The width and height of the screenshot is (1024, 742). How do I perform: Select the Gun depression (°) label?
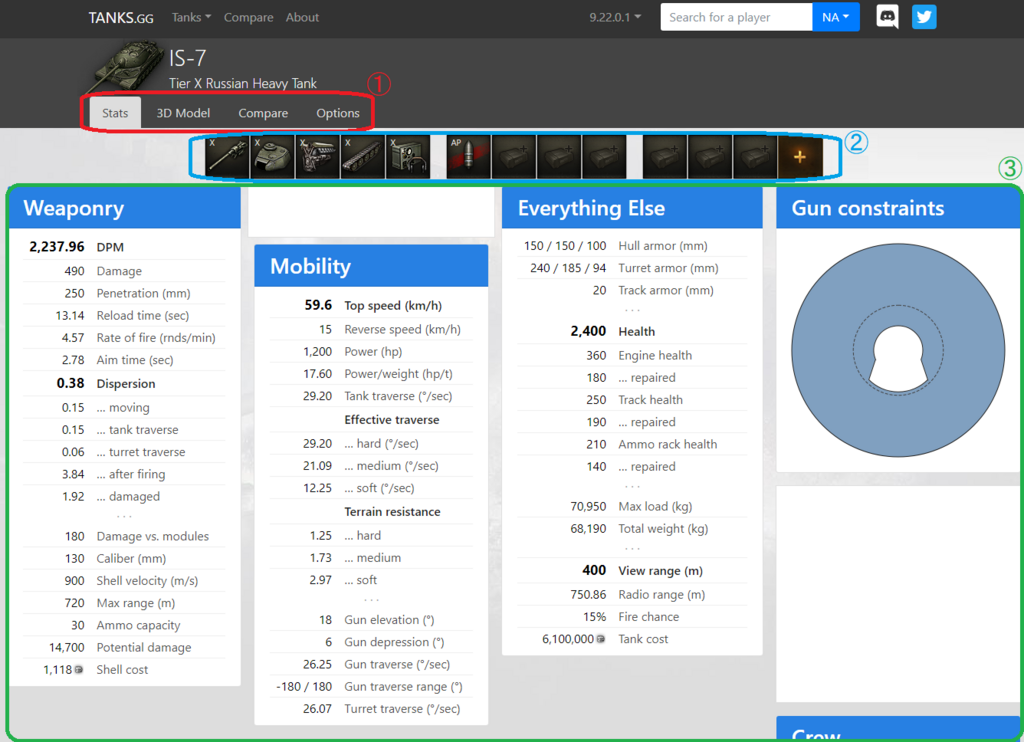[394, 642]
